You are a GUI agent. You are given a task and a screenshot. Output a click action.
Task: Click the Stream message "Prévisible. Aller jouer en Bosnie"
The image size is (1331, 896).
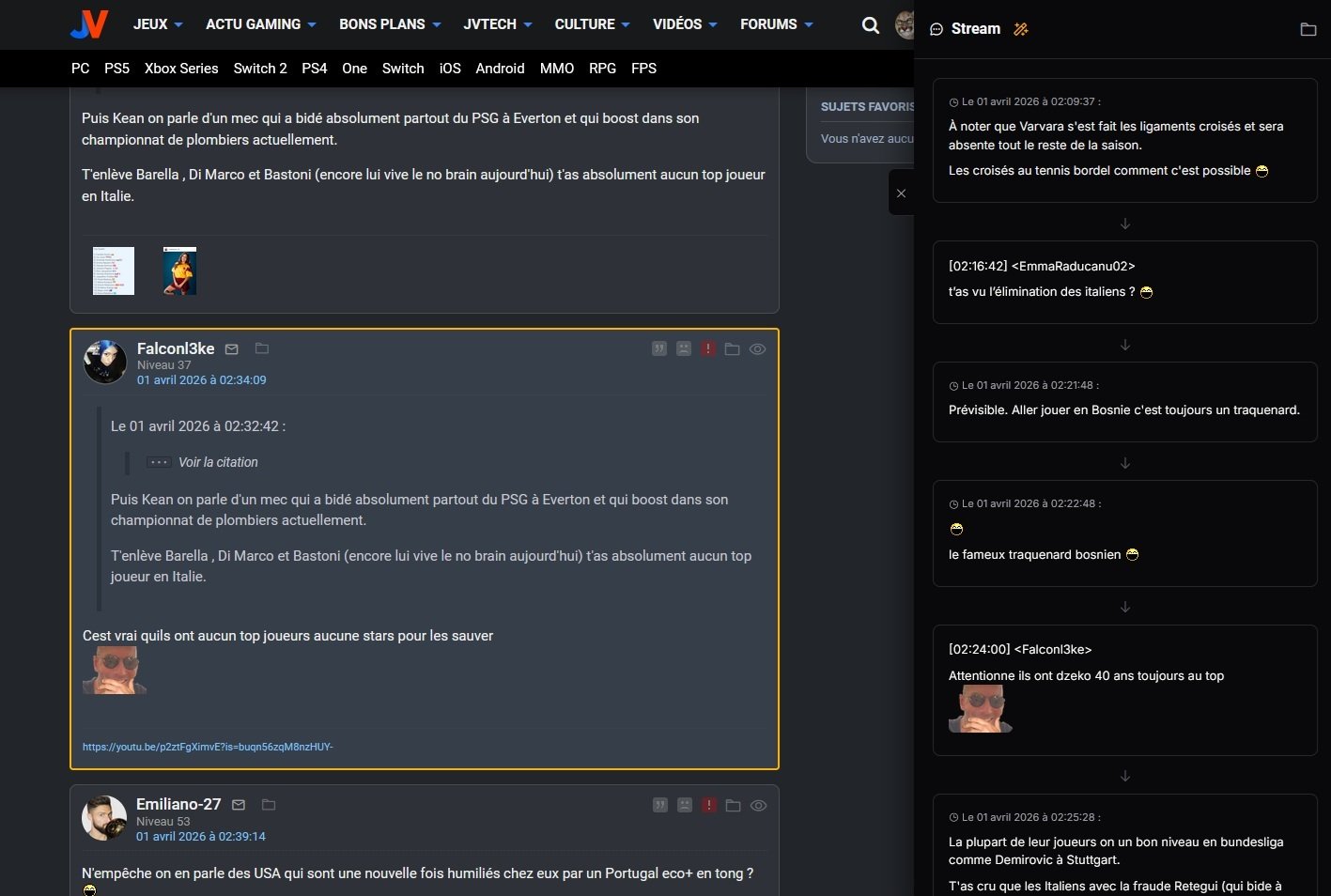tap(1125, 401)
